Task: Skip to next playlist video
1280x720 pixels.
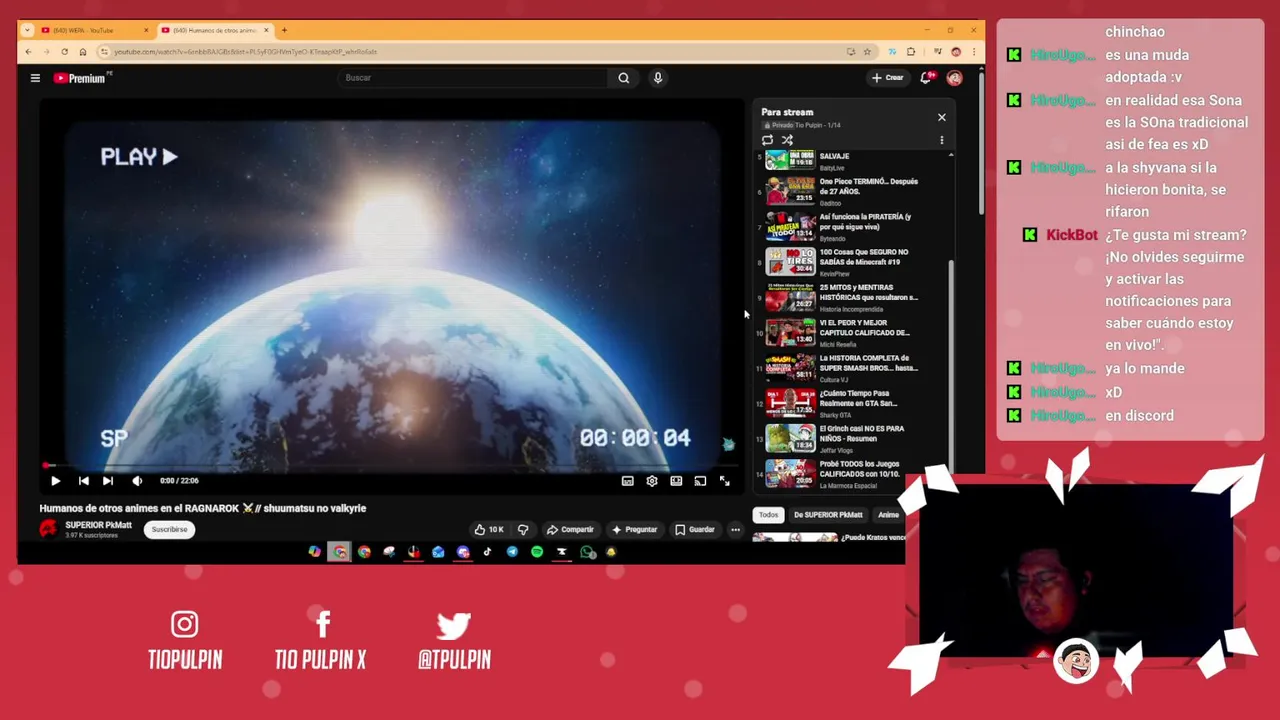Action: pyautogui.click(x=108, y=481)
